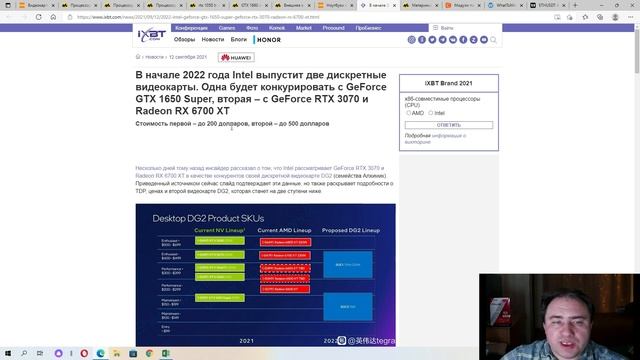The width and height of the screenshot is (640, 360).
Task: Click the address bar URL field
Action: pos(310,17)
